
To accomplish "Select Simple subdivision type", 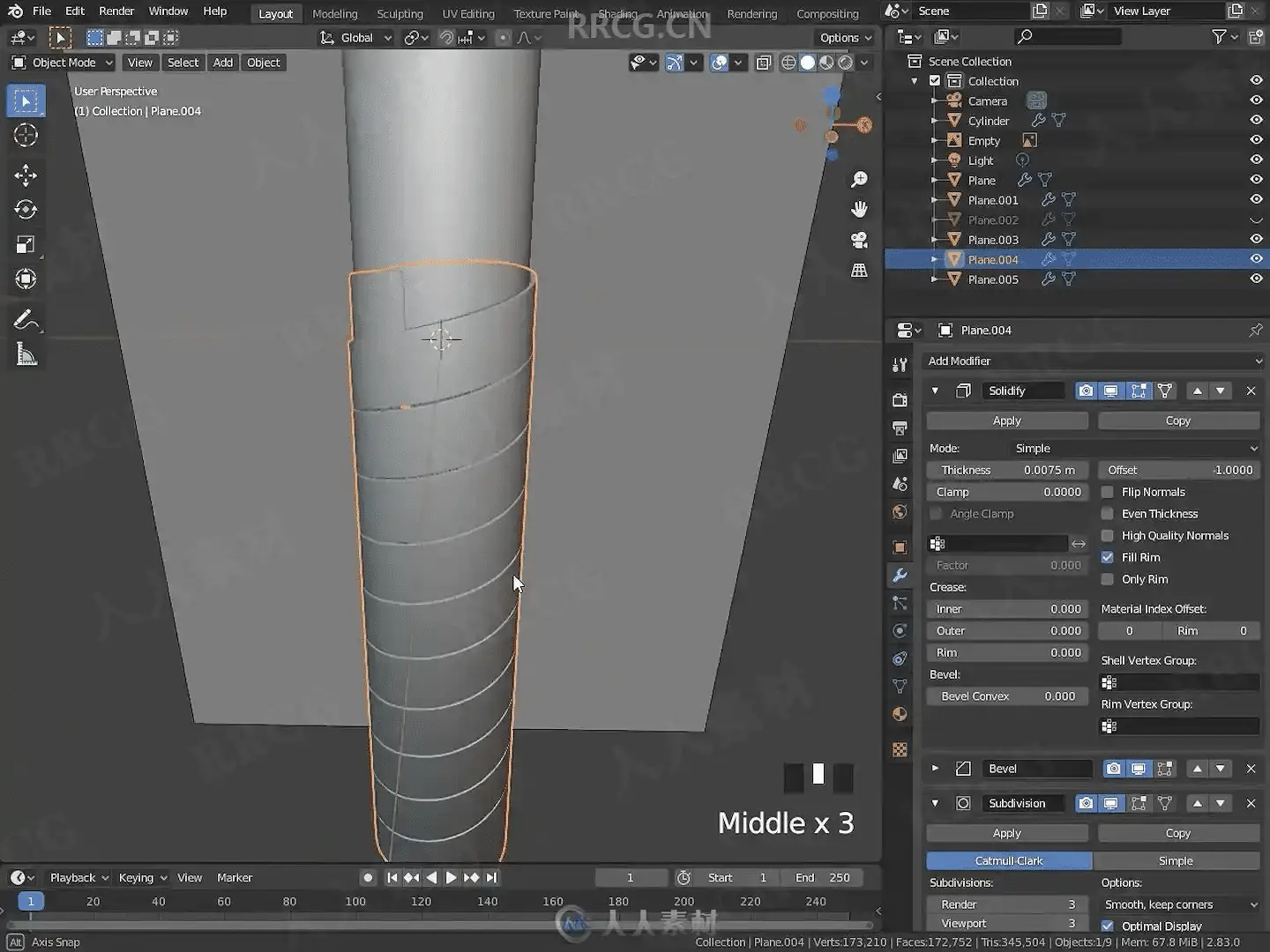I will (1175, 860).
